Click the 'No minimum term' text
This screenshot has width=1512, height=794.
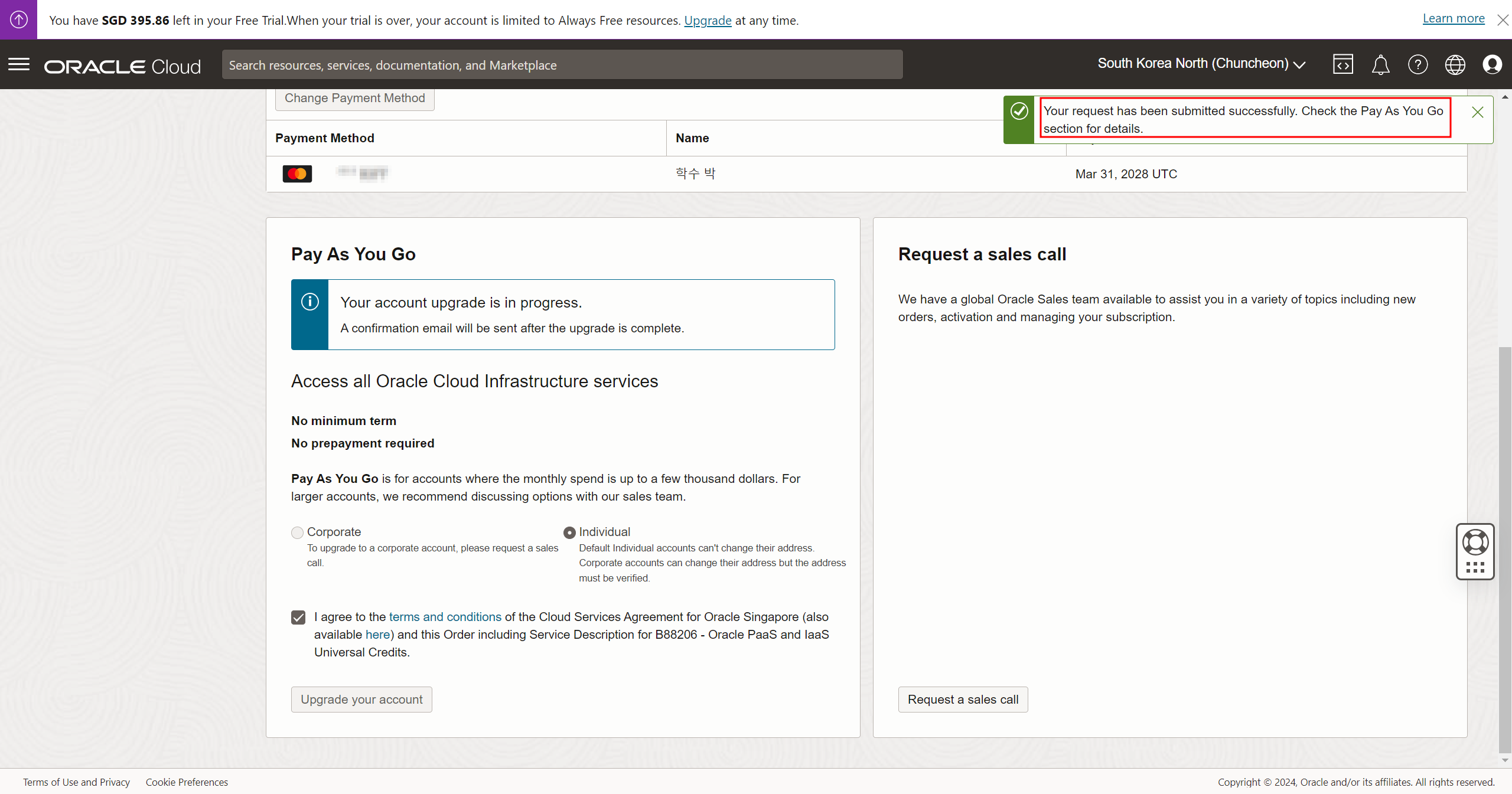pyautogui.click(x=344, y=421)
